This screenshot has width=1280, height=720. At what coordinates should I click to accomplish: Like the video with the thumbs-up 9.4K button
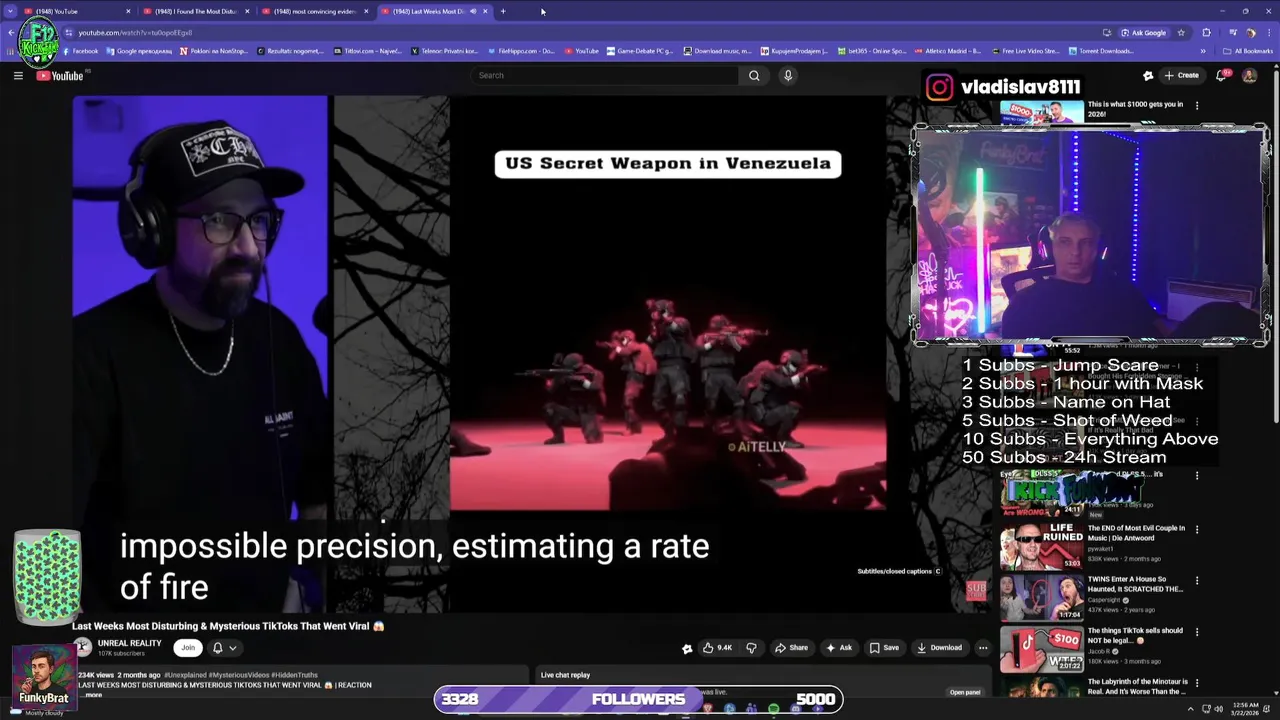[717, 647]
